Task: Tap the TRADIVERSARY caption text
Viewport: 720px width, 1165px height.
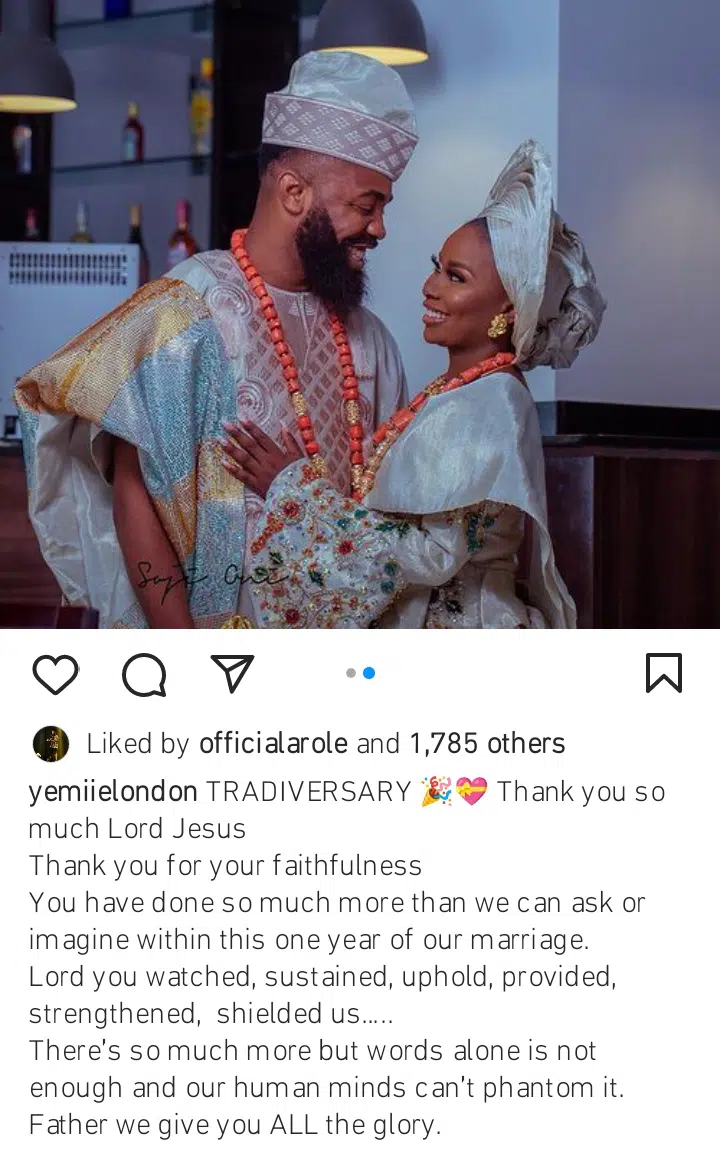Action: (x=308, y=792)
